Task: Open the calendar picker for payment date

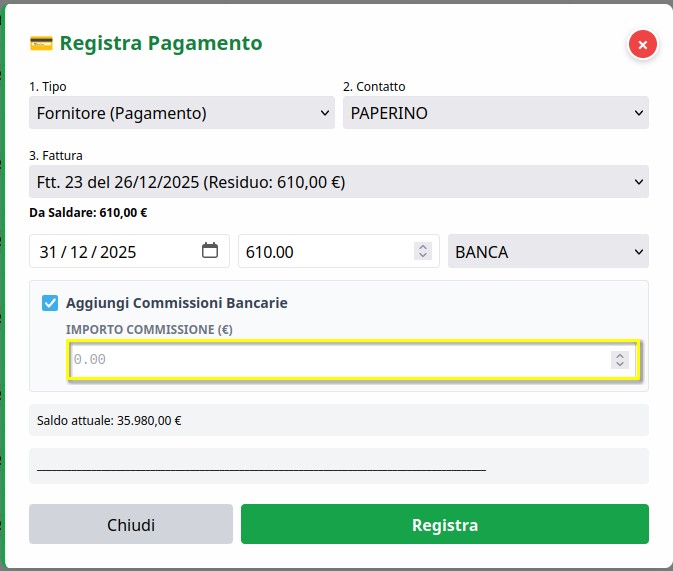Action: tap(210, 251)
